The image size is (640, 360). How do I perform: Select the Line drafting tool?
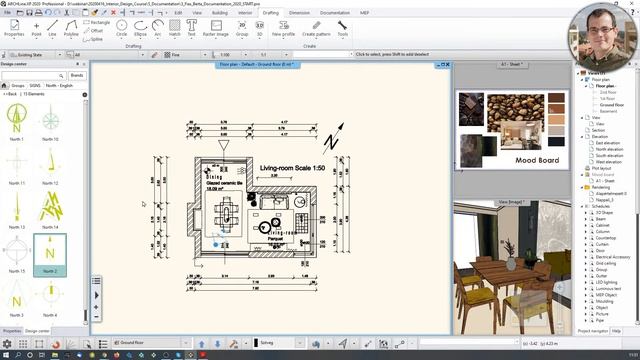(52, 28)
